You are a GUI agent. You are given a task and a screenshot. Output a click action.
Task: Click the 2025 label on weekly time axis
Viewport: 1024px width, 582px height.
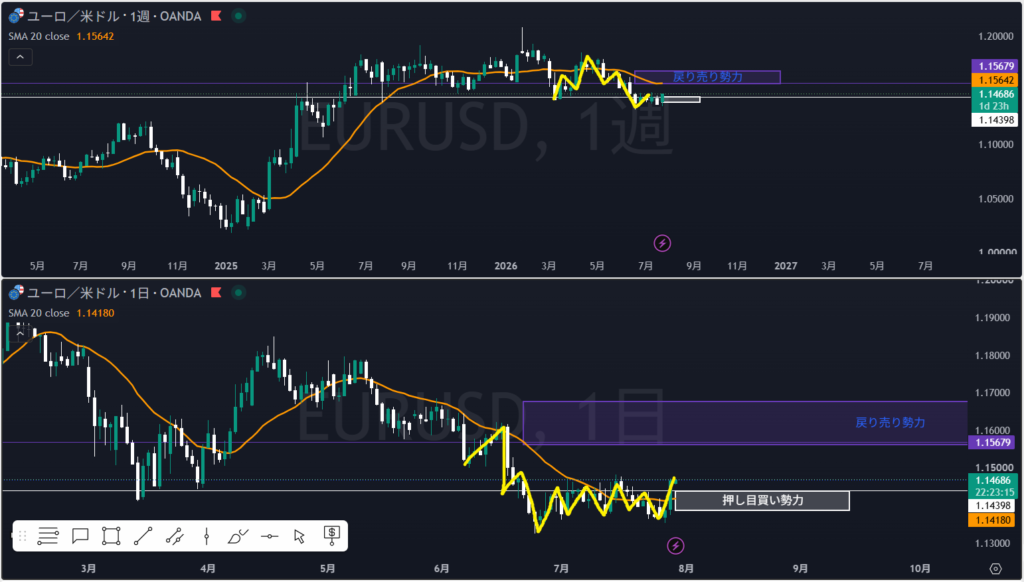coord(226,266)
